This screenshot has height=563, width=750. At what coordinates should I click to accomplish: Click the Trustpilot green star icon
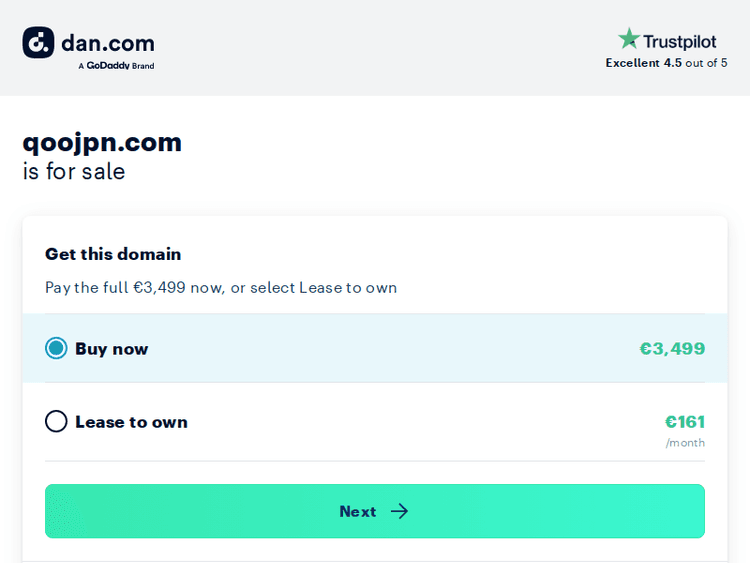click(x=628, y=39)
